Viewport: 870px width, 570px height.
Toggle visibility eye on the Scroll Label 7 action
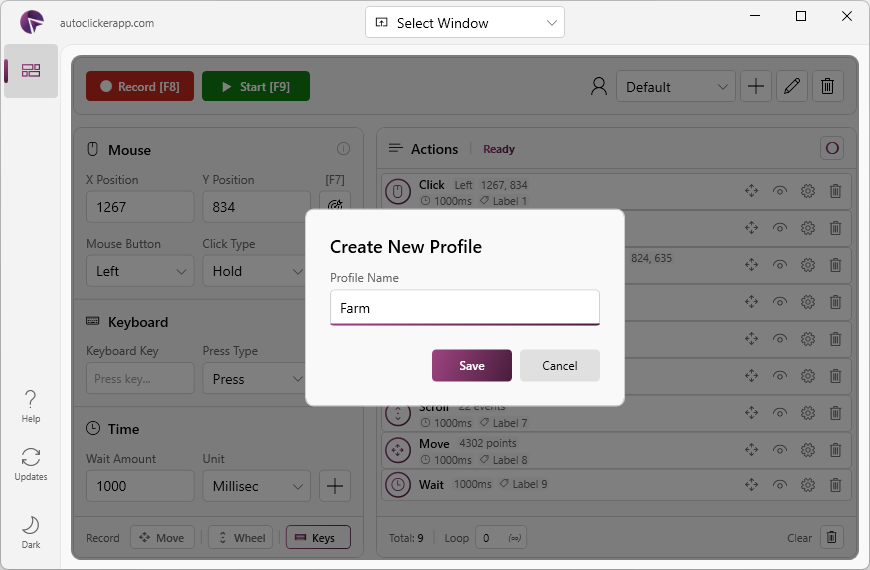(780, 413)
